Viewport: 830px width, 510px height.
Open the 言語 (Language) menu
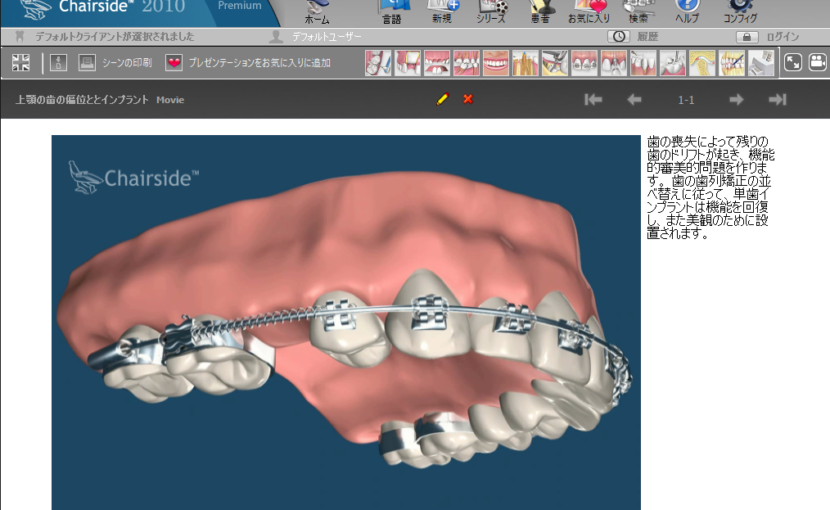coord(392,13)
